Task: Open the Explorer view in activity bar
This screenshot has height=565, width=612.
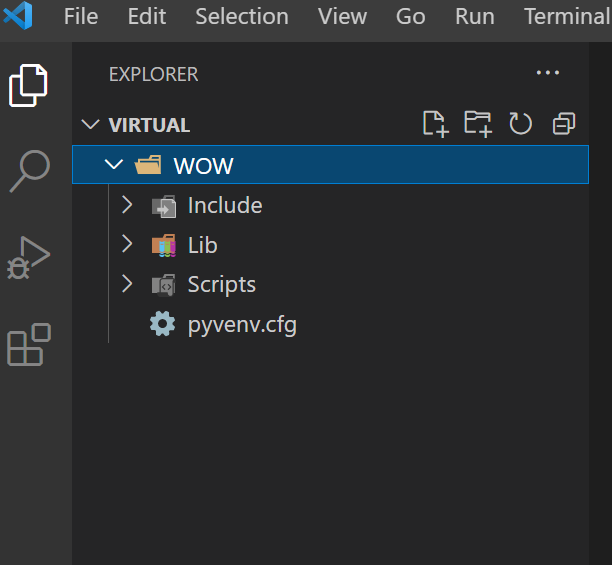Action: pyautogui.click(x=28, y=85)
